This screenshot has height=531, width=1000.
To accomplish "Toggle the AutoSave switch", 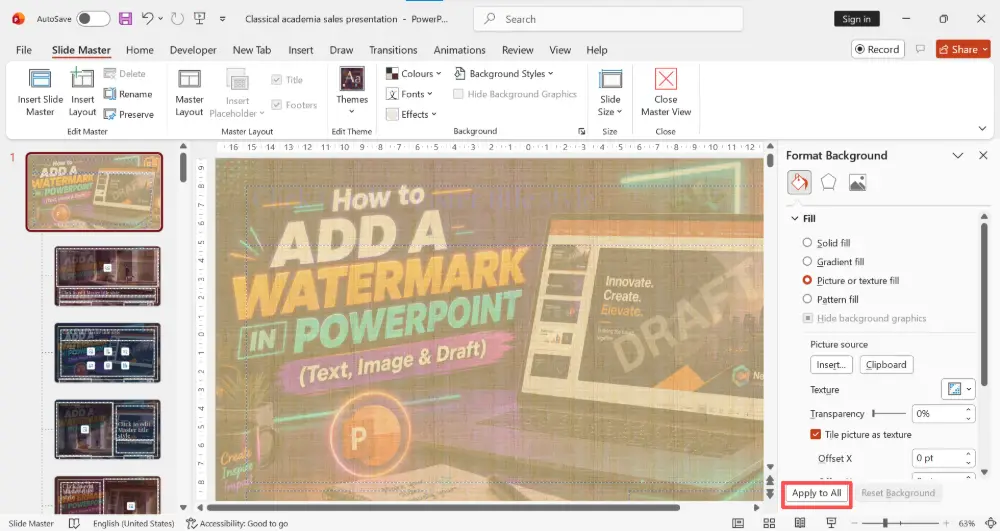I will (93, 19).
